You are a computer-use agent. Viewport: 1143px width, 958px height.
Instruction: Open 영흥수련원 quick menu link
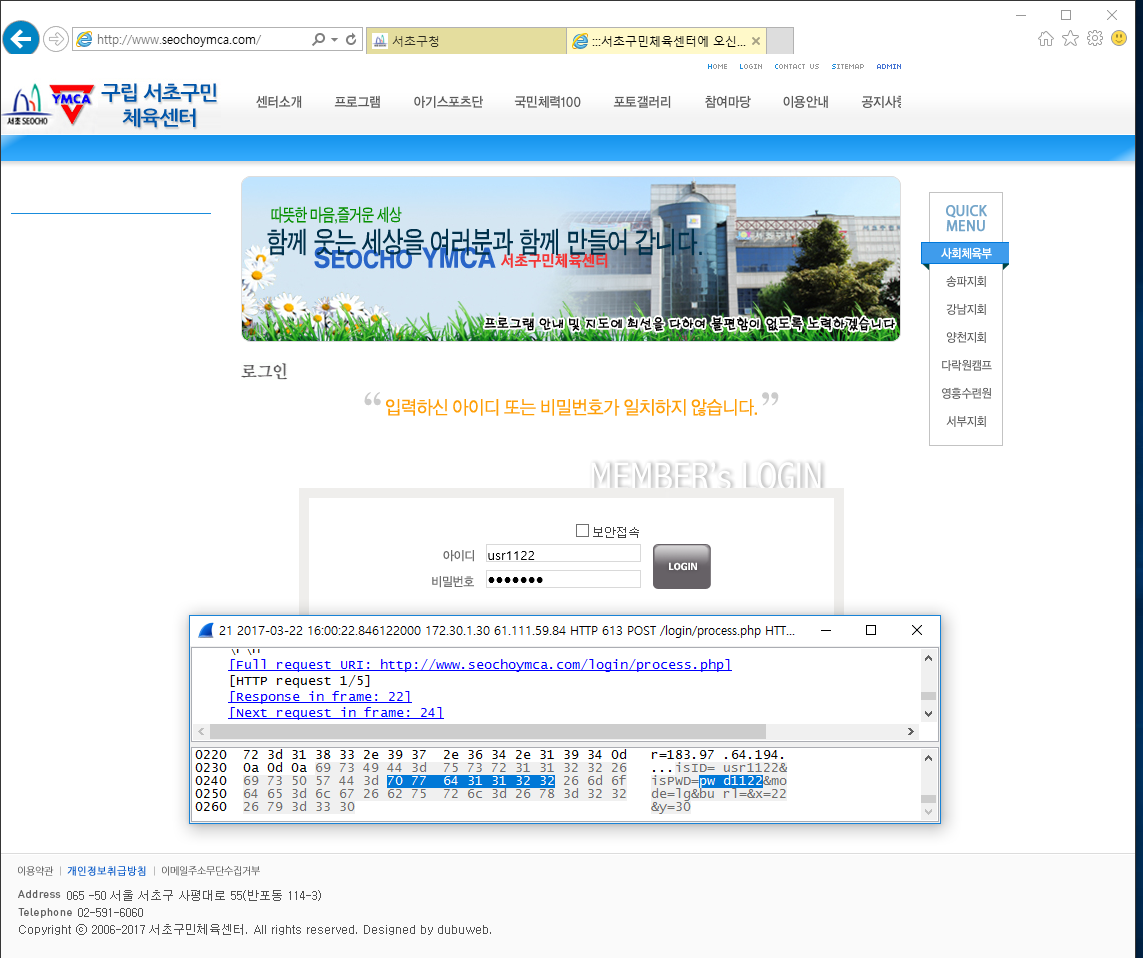tap(966, 393)
